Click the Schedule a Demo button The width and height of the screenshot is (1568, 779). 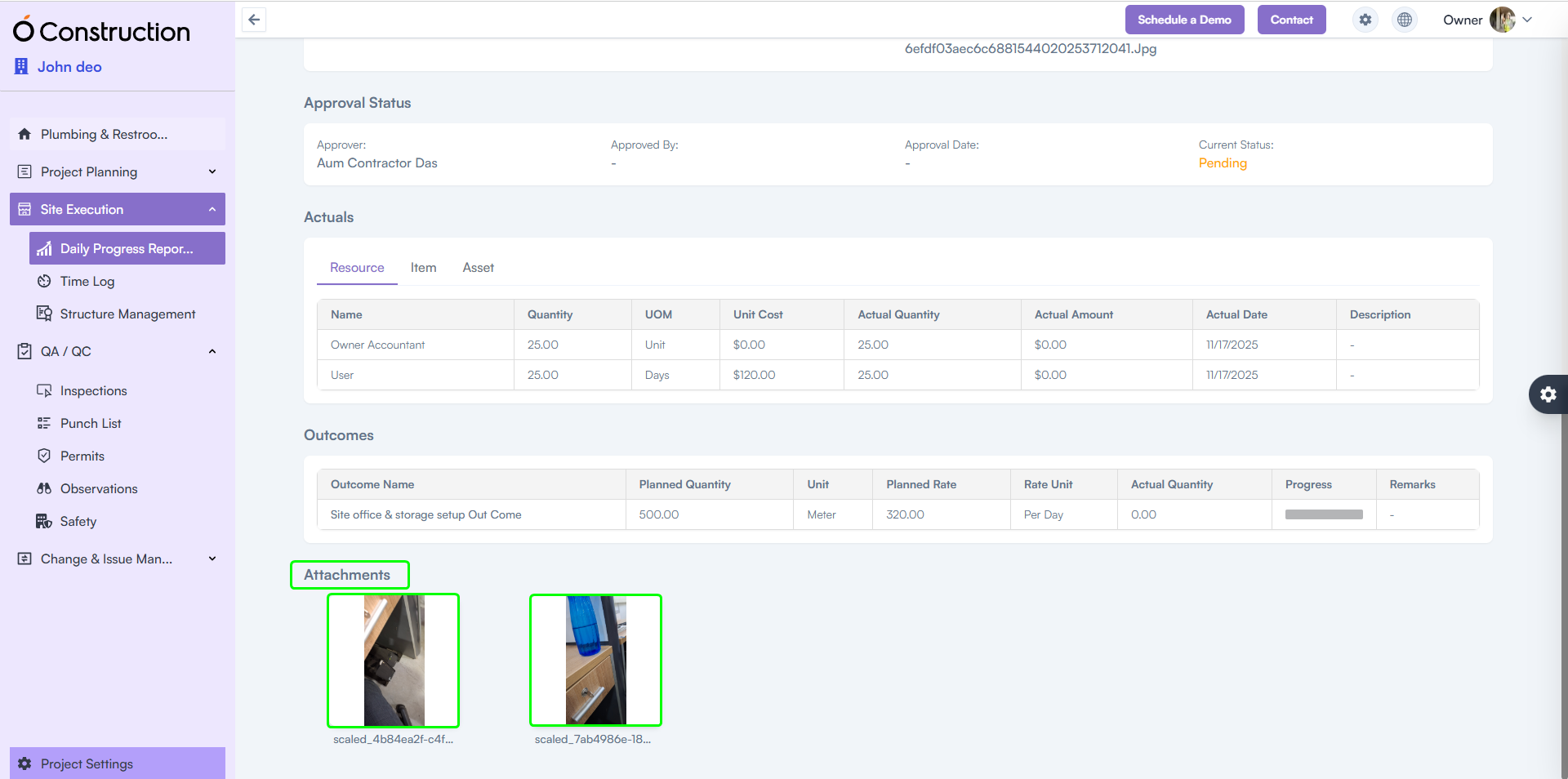[1184, 20]
